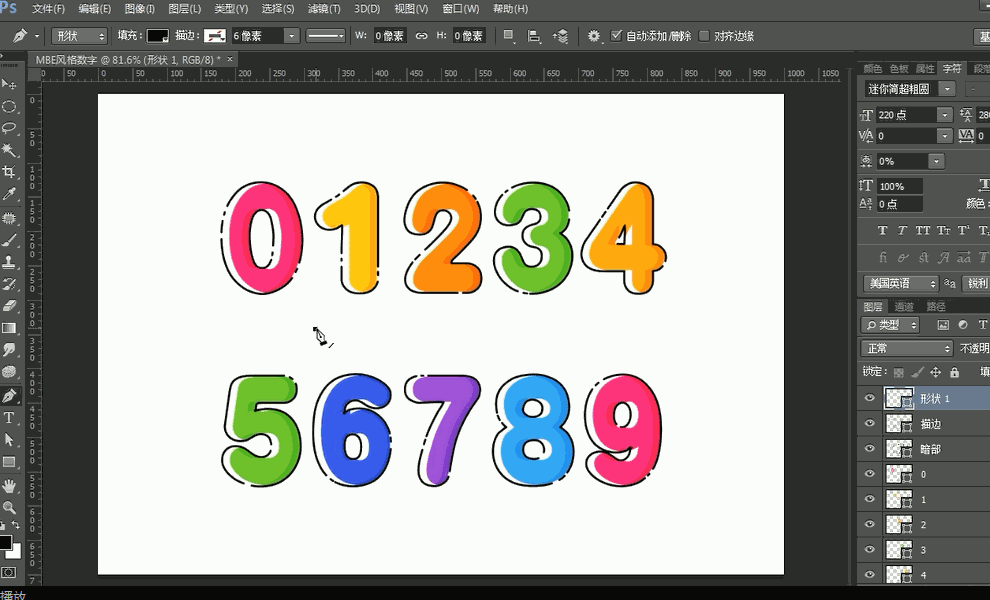Click the vertical scale 100% field
990x600 pixels.
coord(900,186)
